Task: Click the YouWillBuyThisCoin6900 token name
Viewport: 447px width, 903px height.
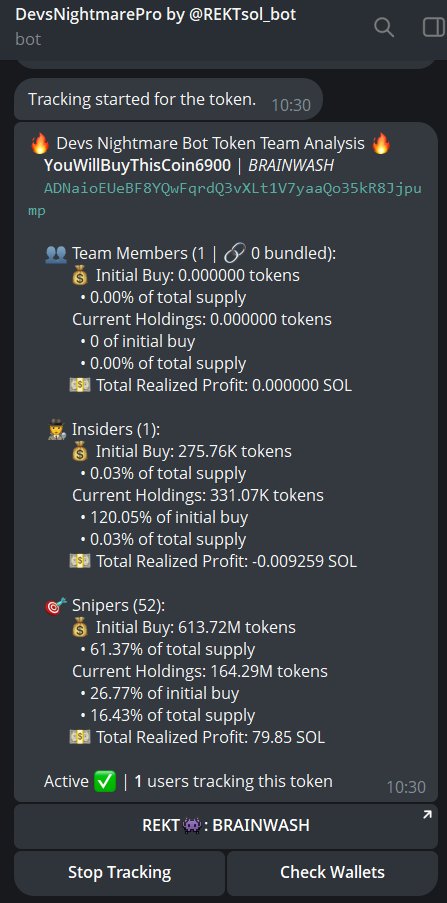Action: click(x=137, y=166)
